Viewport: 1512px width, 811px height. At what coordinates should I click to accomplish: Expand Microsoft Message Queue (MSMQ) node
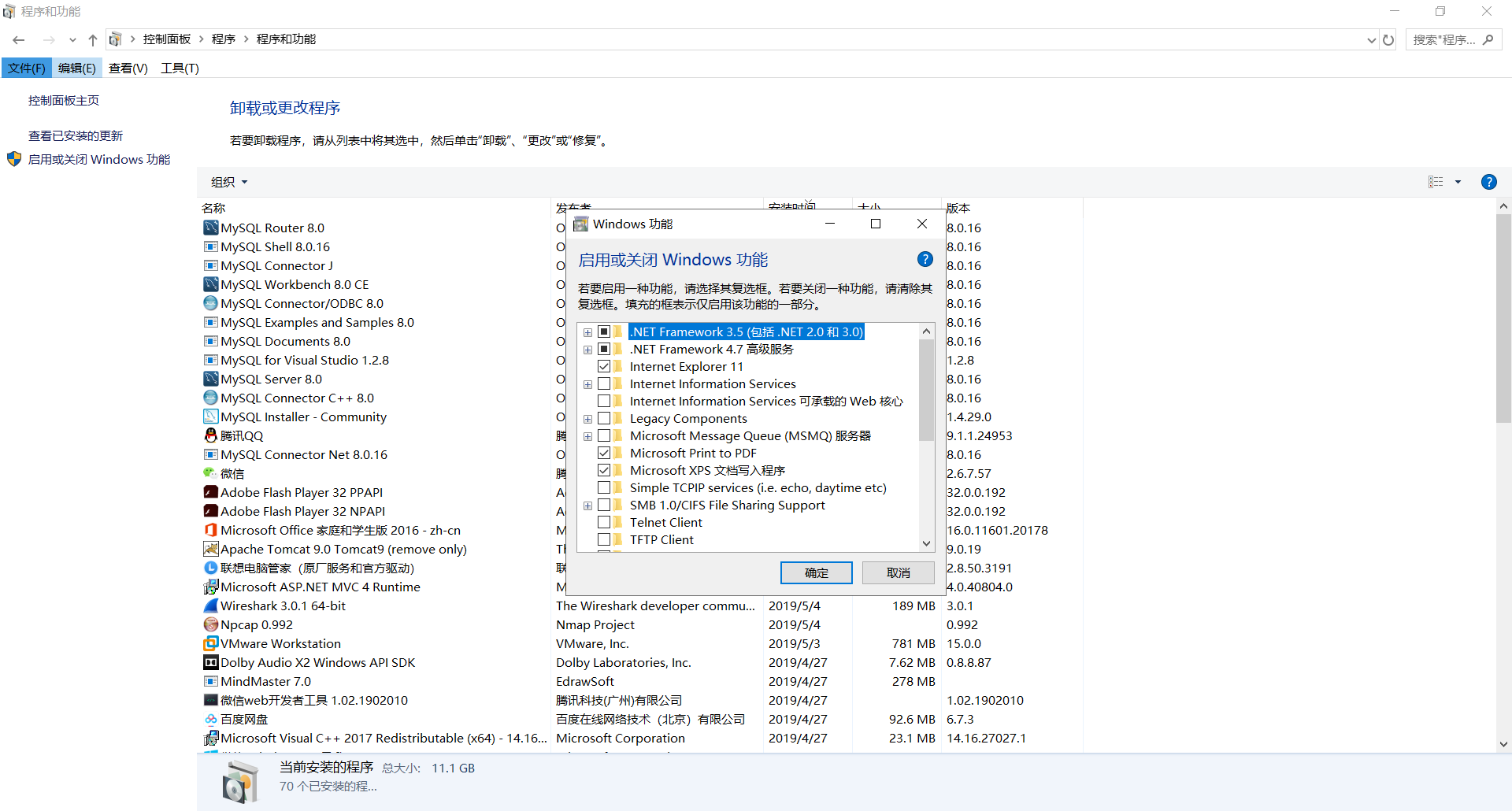click(587, 436)
